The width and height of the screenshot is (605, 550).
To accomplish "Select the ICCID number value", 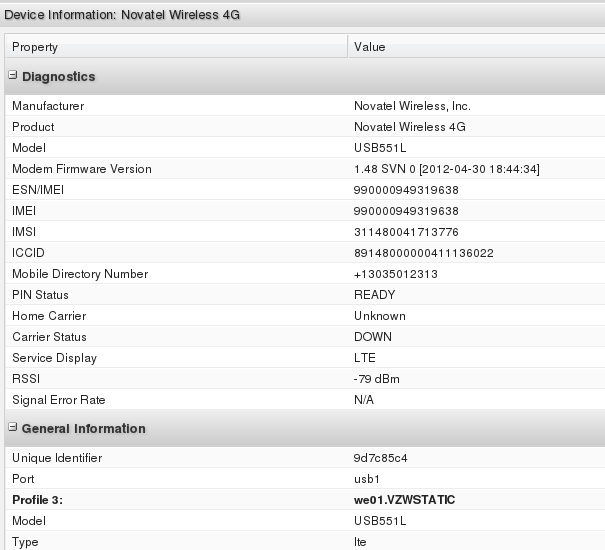I will (x=423, y=253).
